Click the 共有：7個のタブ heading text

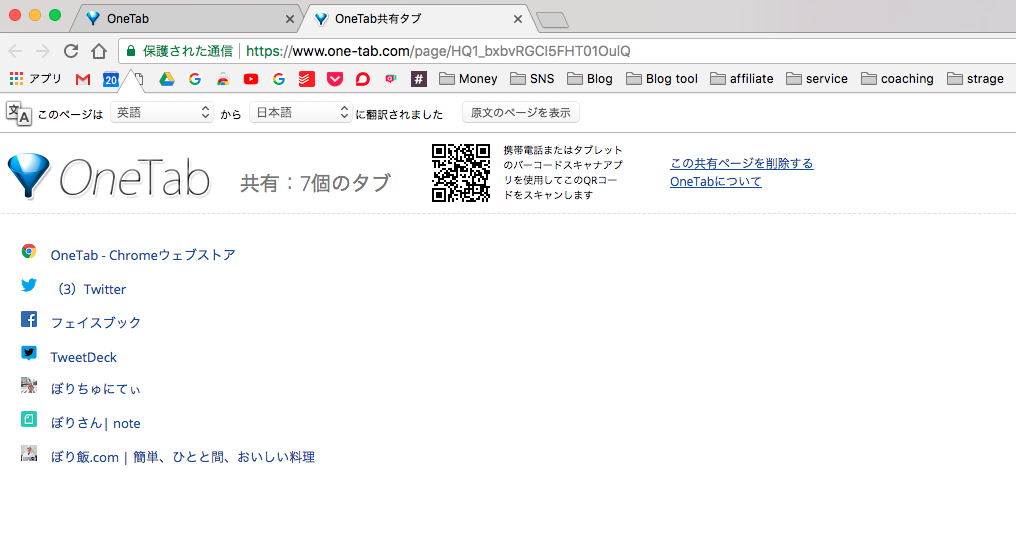click(316, 183)
